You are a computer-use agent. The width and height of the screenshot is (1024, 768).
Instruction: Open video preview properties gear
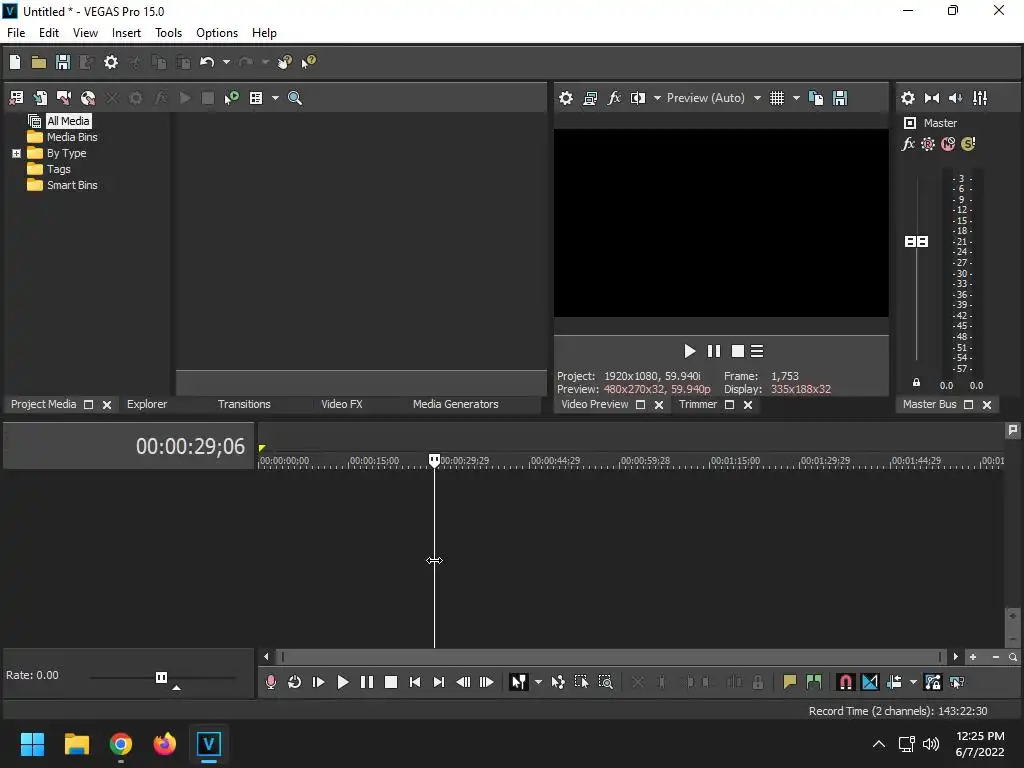pyautogui.click(x=566, y=98)
